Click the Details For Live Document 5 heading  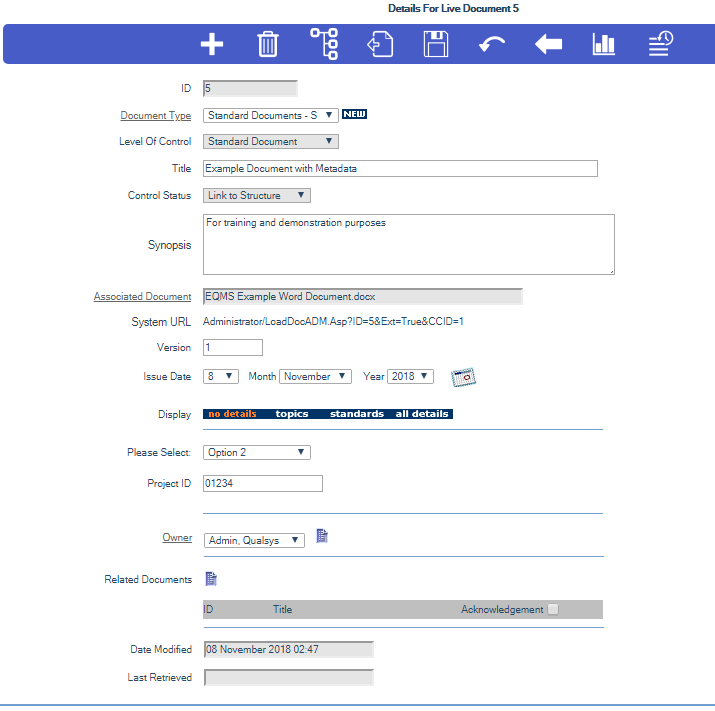(x=453, y=8)
